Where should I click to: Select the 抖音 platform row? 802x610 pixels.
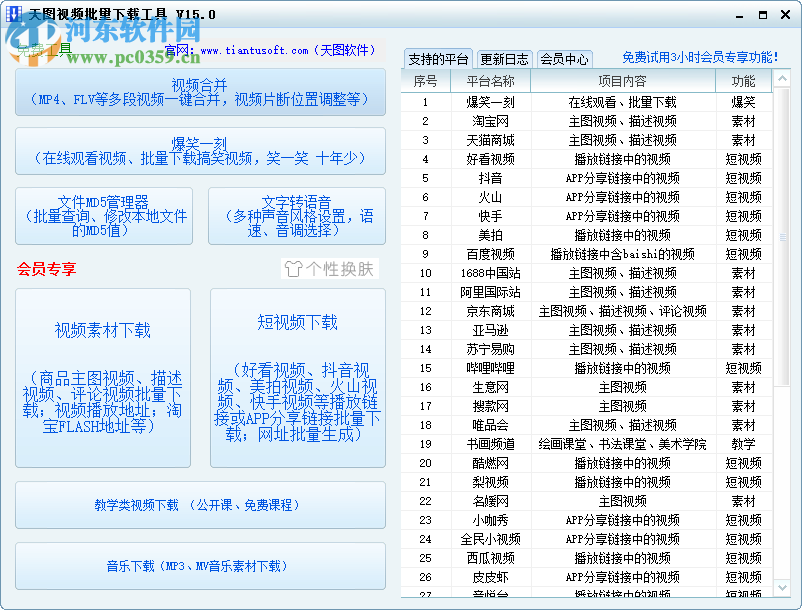587,178
